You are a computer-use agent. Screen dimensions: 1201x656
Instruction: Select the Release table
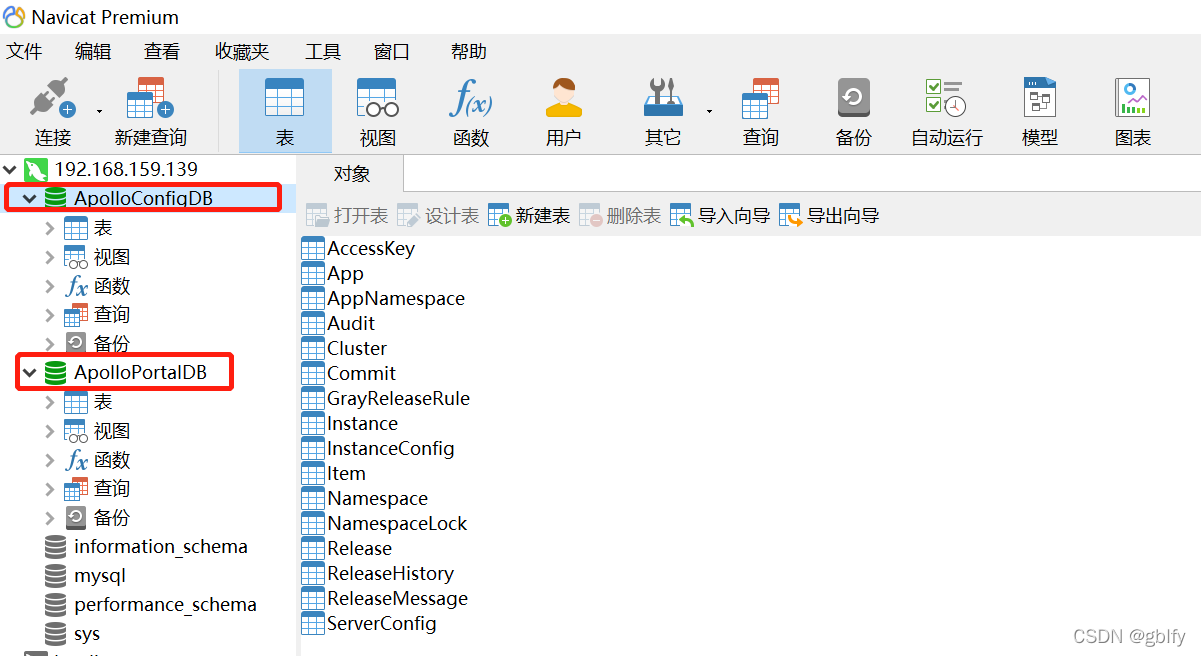[x=347, y=549]
